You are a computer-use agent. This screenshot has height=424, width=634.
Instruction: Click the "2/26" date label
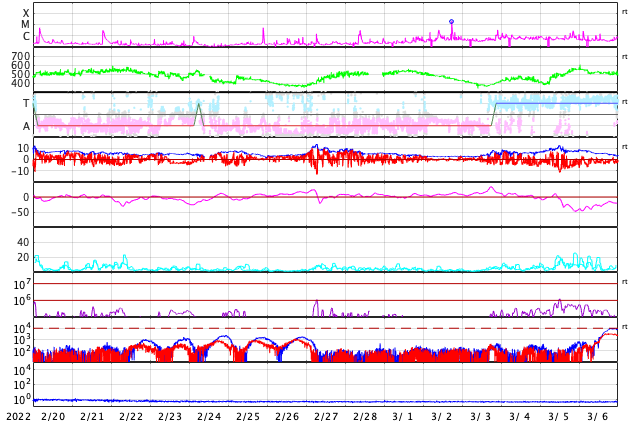point(287,417)
